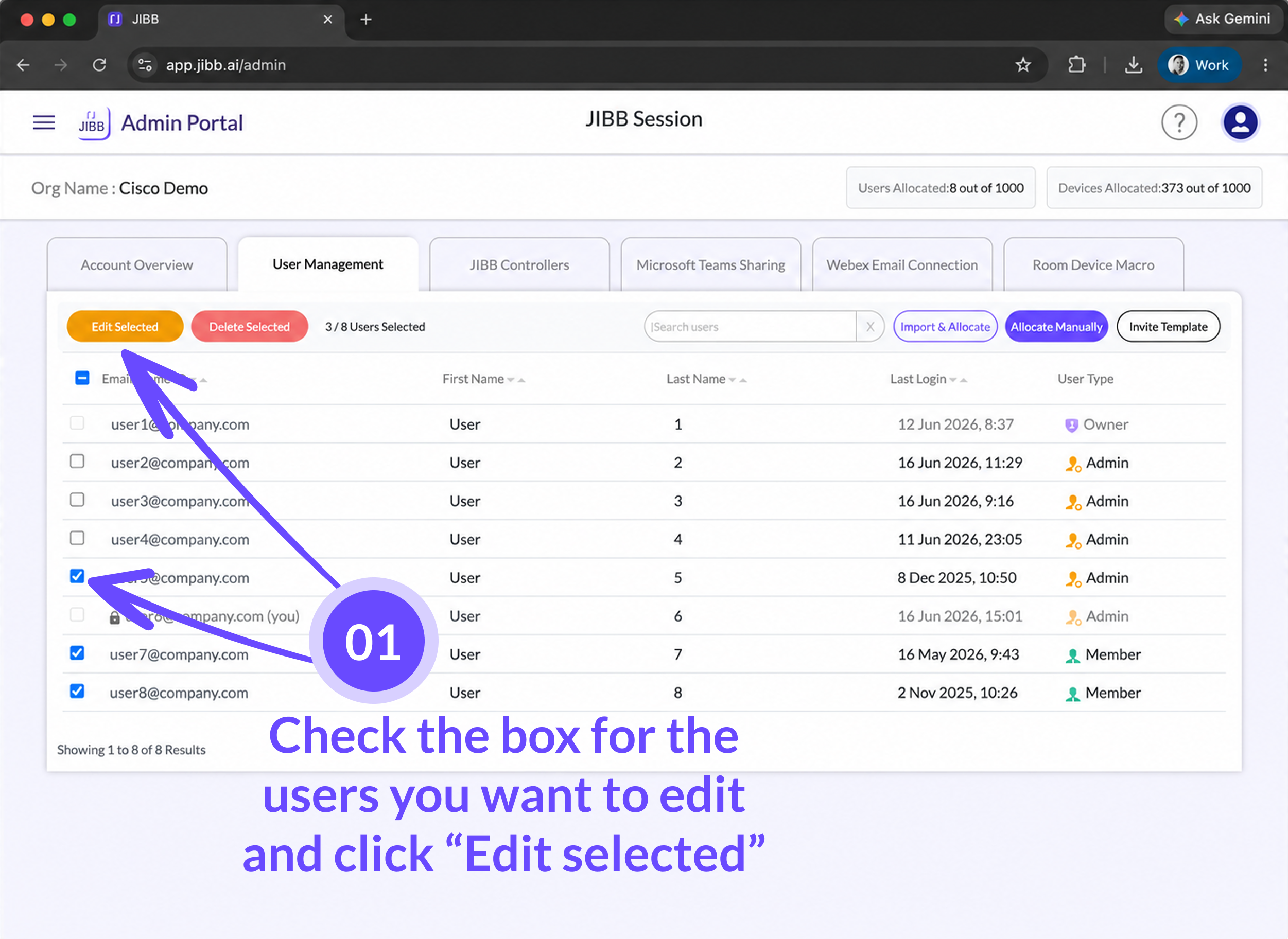Check the box for user4@company.com
This screenshot has height=939, width=1288.
[77, 538]
